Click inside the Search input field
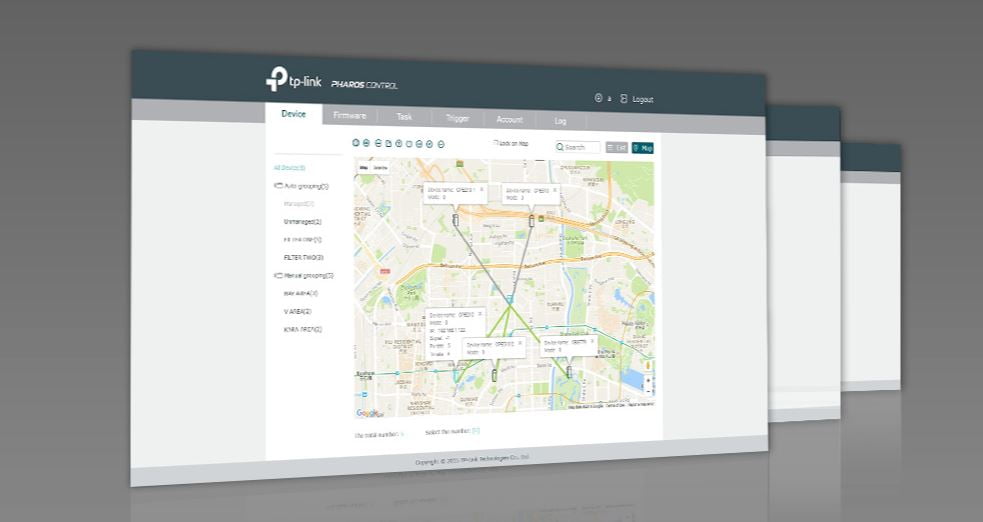Image resolution: width=983 pixels, height=522 pixels. [578, 147]
